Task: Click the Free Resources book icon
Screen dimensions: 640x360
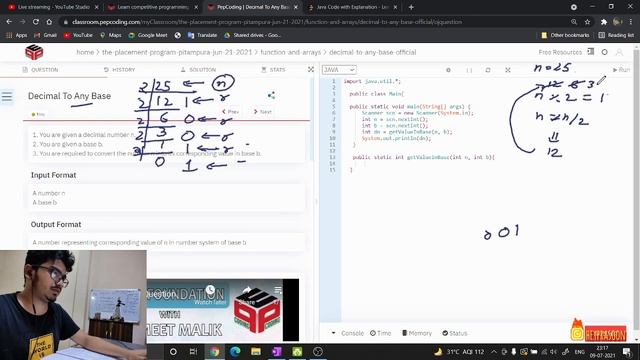Action: (x=591, y=52)
